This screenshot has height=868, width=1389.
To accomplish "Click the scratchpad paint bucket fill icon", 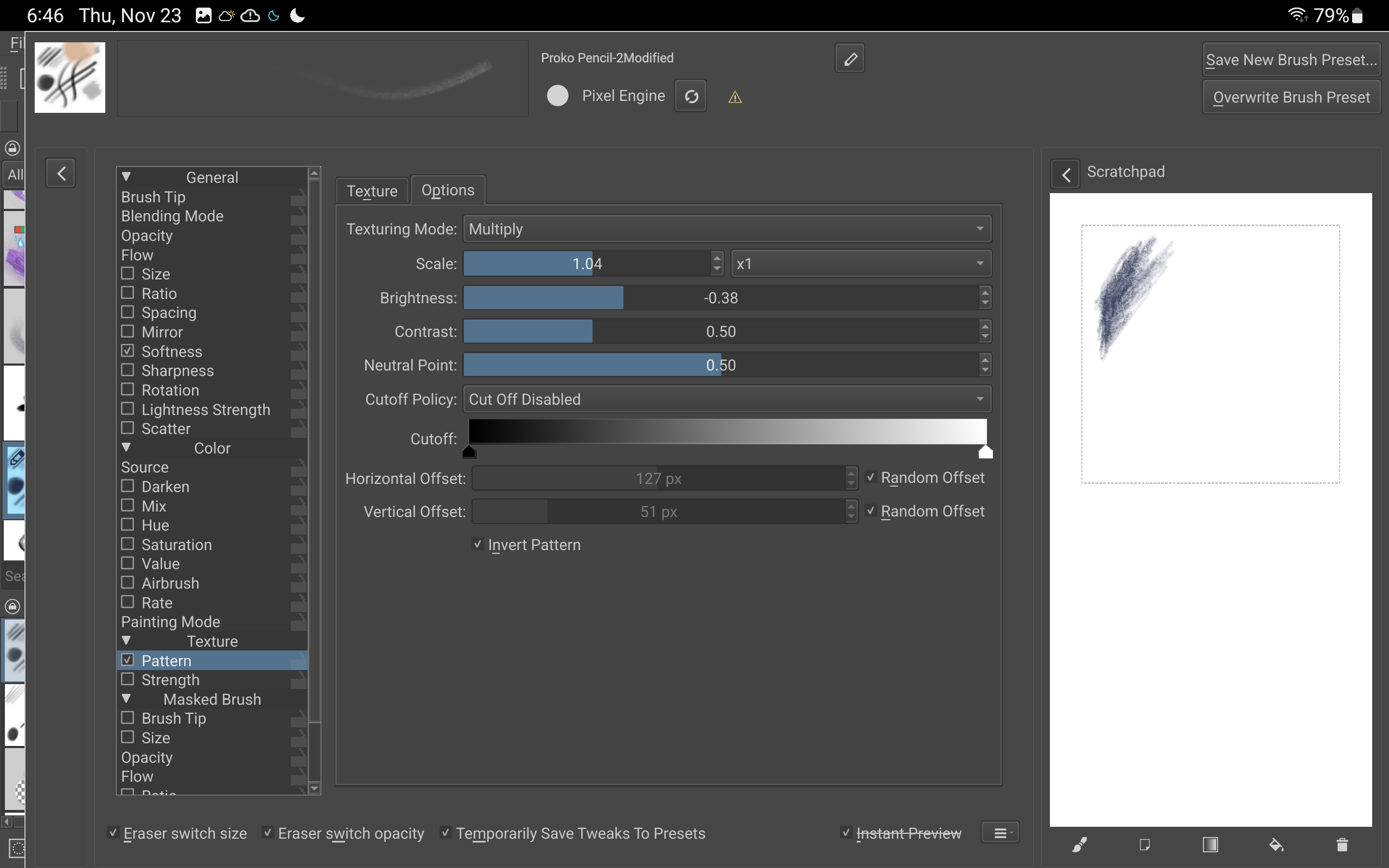I will (1276, 845).
